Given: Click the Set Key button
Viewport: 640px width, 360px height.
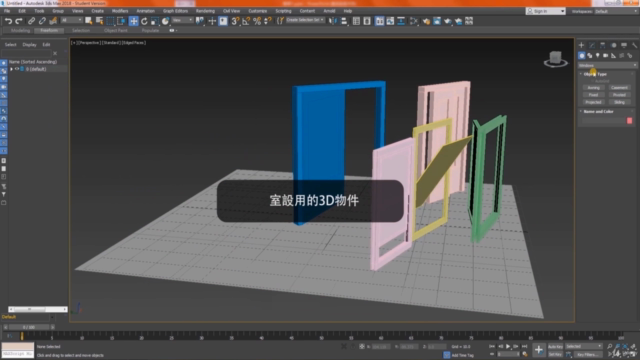Looking at the screenshot, I should click(x=555, y=354).
